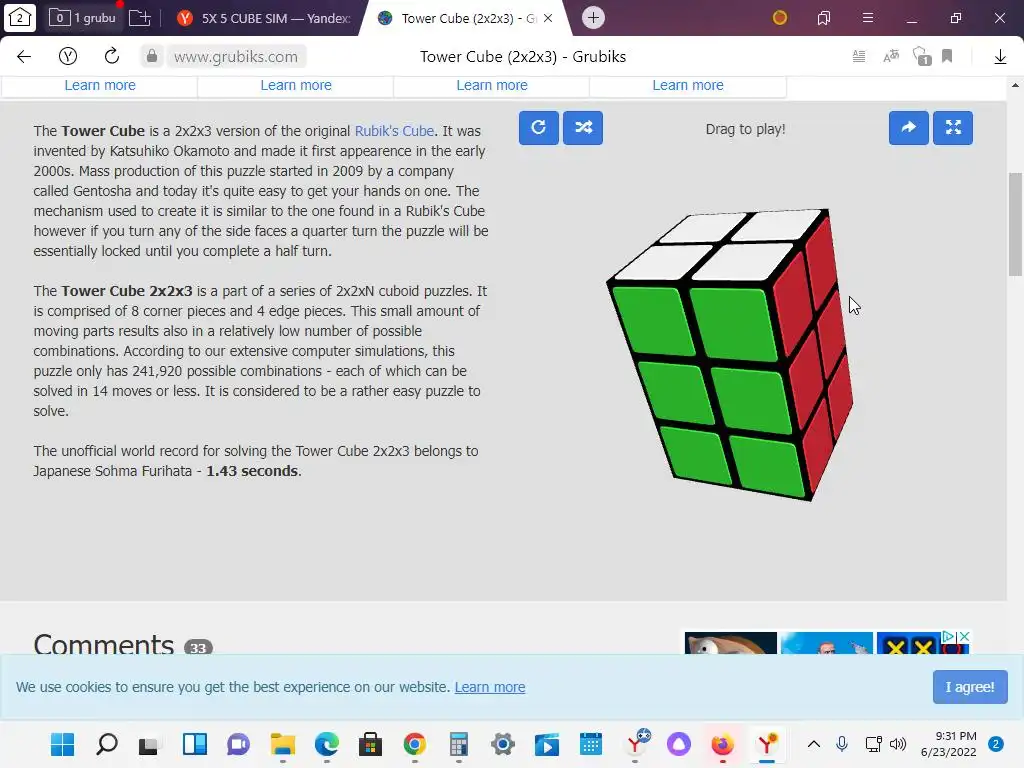Open the bookmarks collections icon in title bar

(x=824, y=18)
